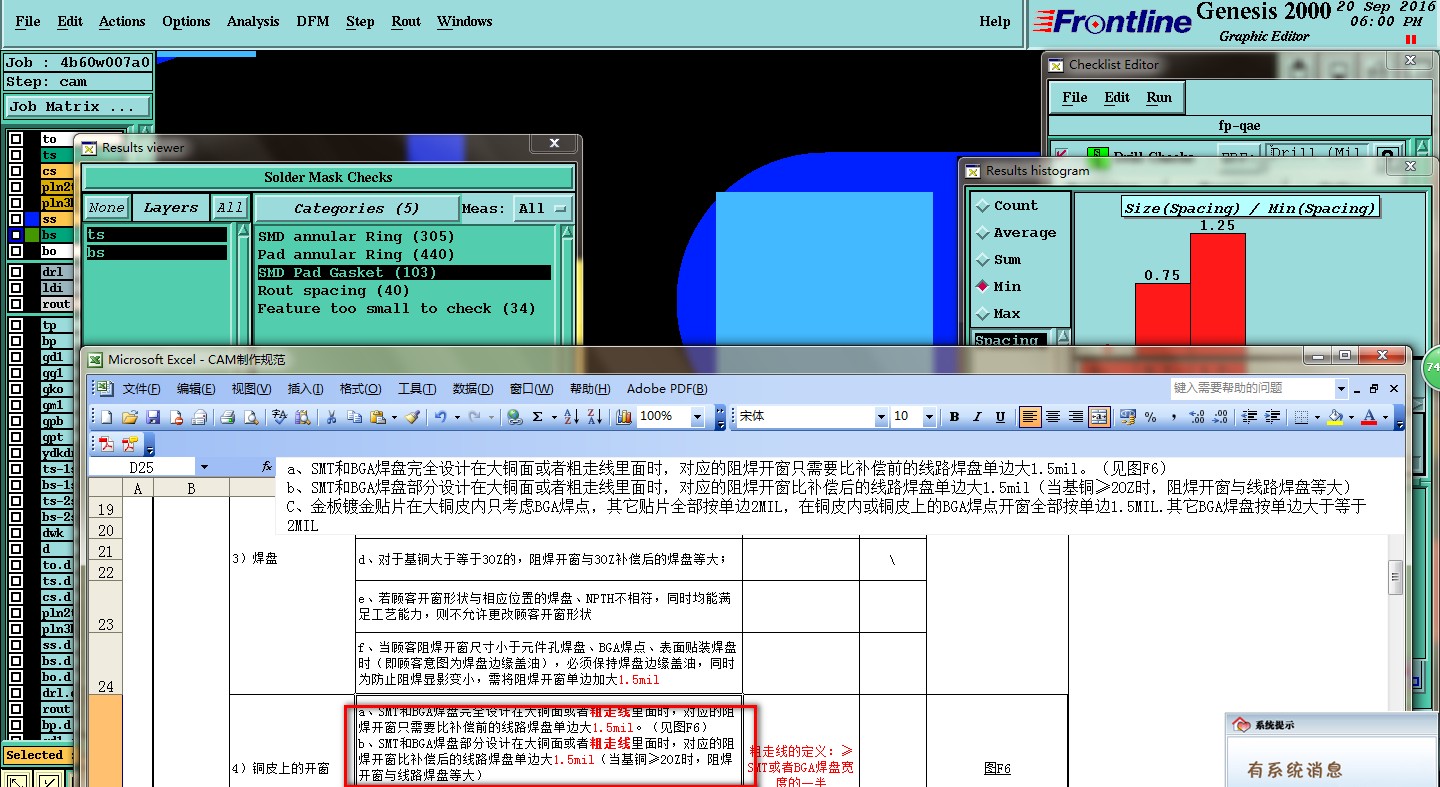Select SMD Pad Gasket (103) category
The height and width of the screenshot is (787, 1440).
pos(403,272)
